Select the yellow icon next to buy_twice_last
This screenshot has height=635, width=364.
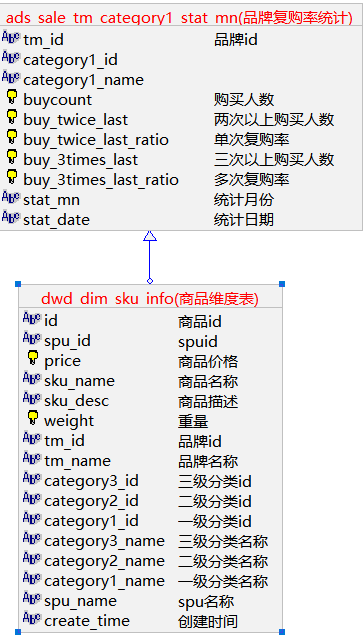(12, 117)
